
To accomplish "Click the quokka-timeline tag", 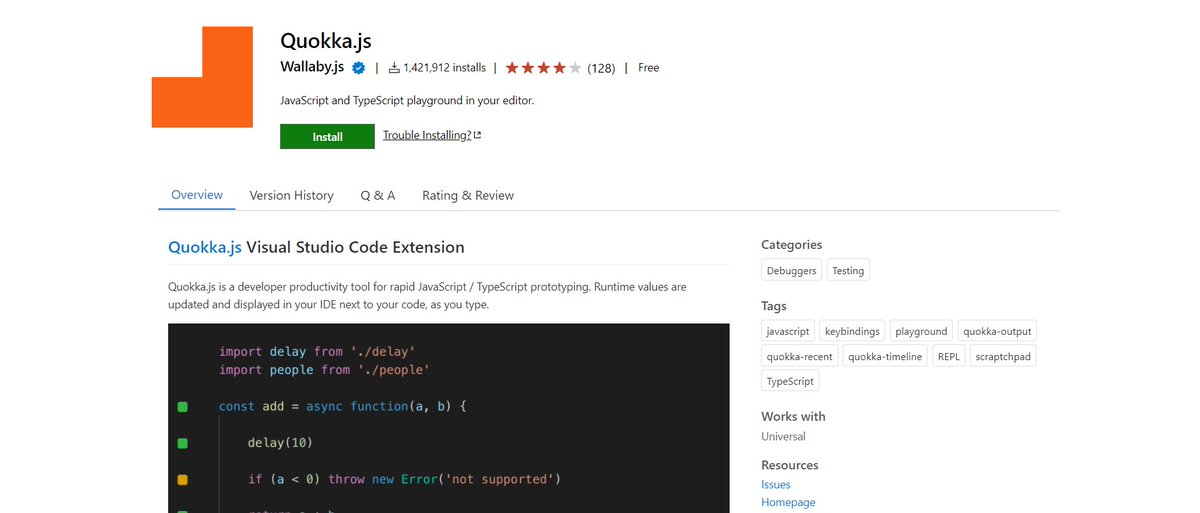I will coord(886,356).
